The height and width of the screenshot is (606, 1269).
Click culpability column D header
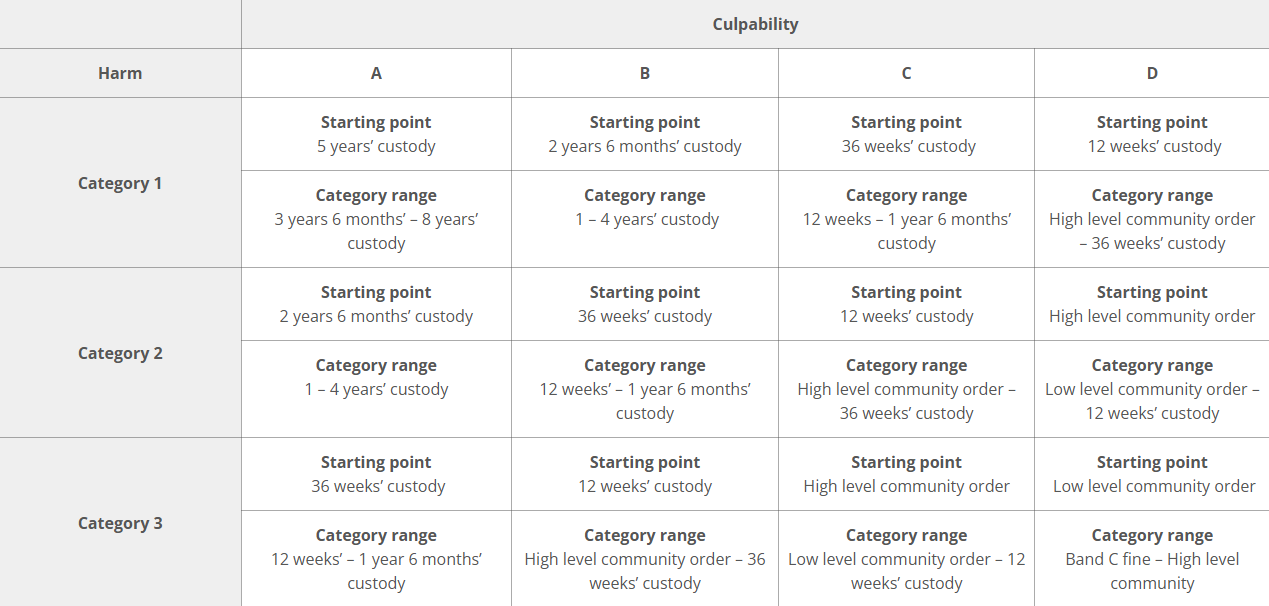pos(1152,73)
